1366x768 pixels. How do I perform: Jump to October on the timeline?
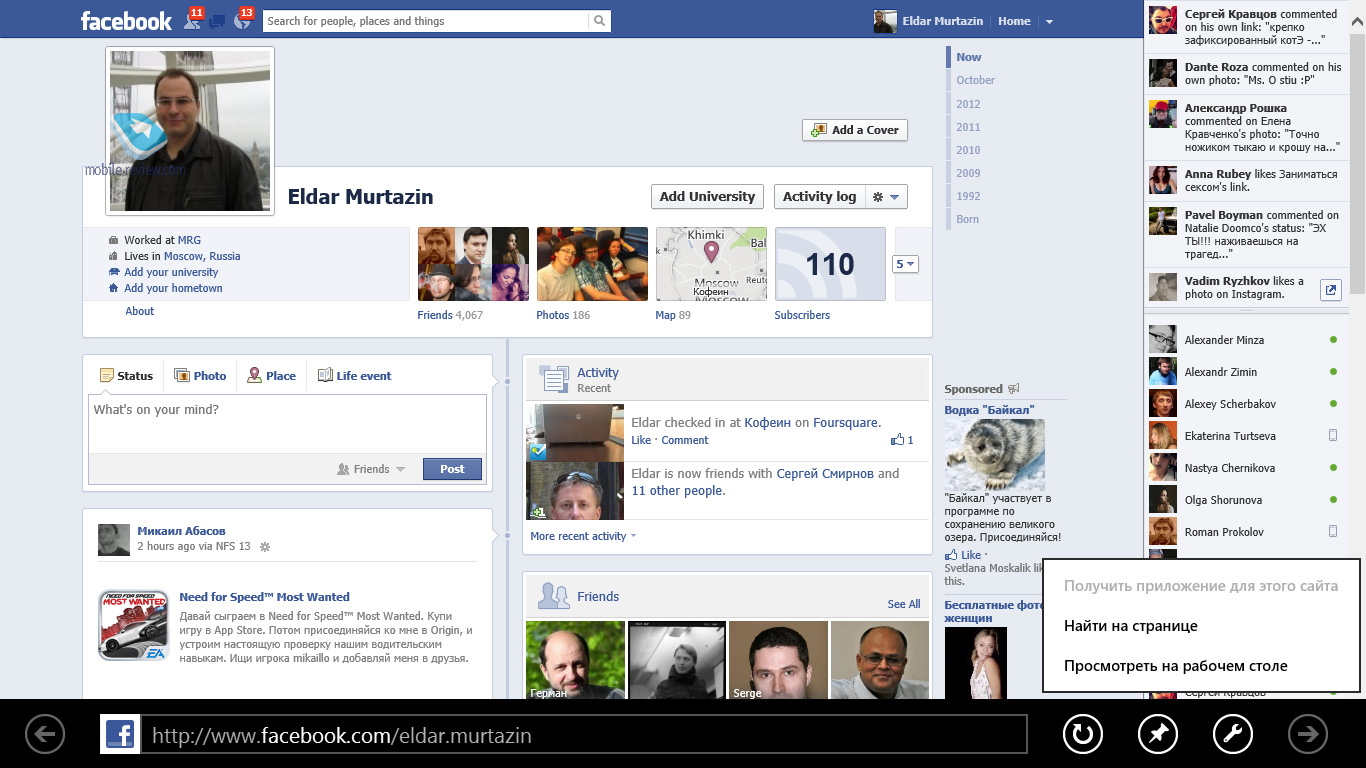(x=976, y=80)
